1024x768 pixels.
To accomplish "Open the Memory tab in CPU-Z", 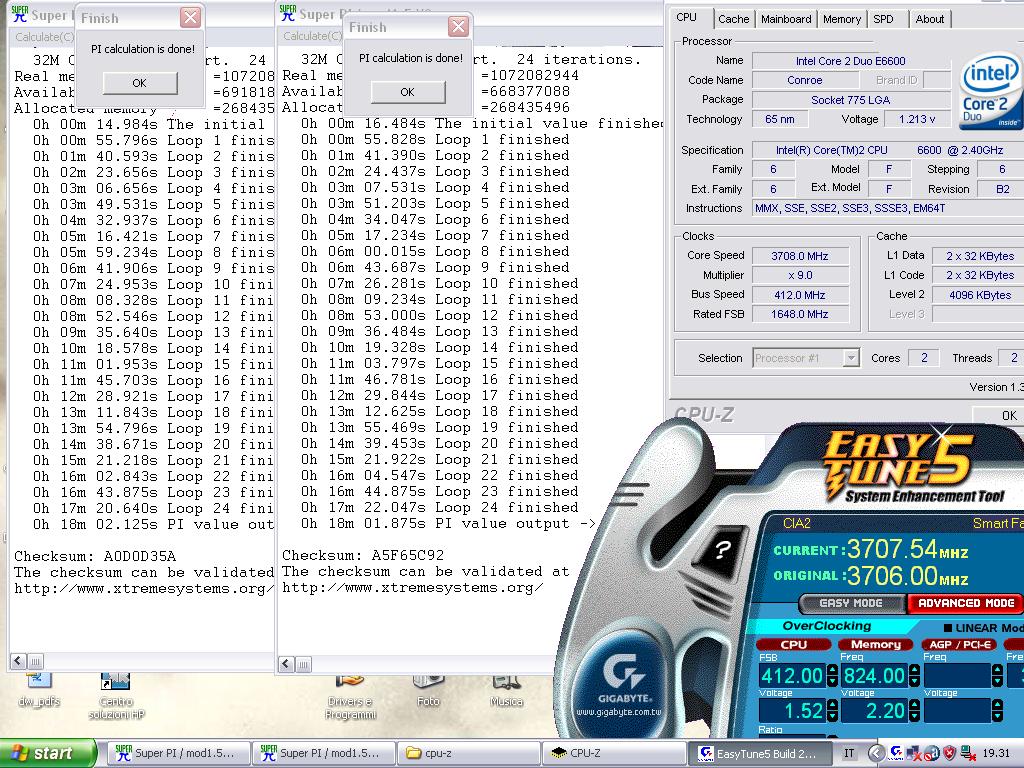I will 842,19.
